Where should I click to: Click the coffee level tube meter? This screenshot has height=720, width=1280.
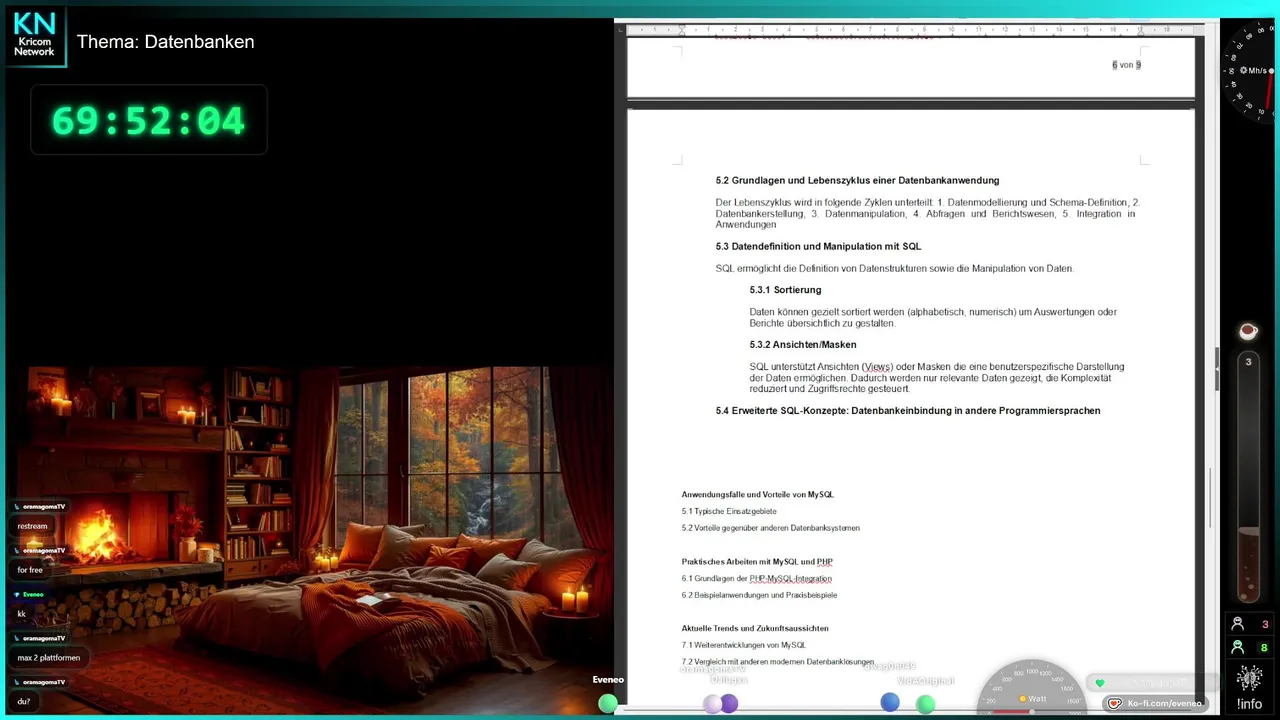pyautogui.click(x=1248, y=475)
